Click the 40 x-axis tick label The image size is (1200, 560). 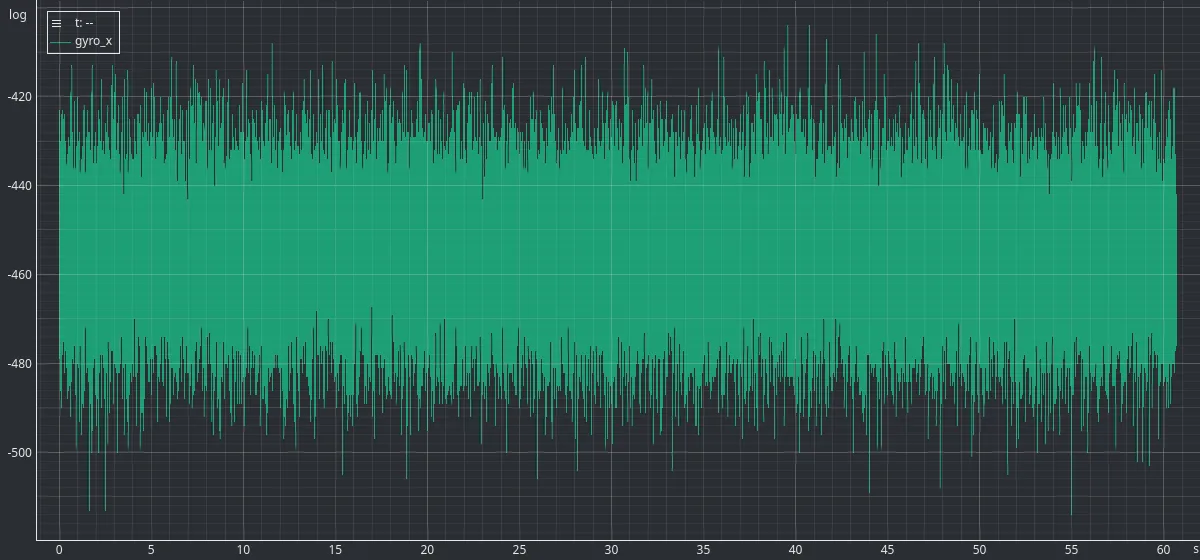795,550
